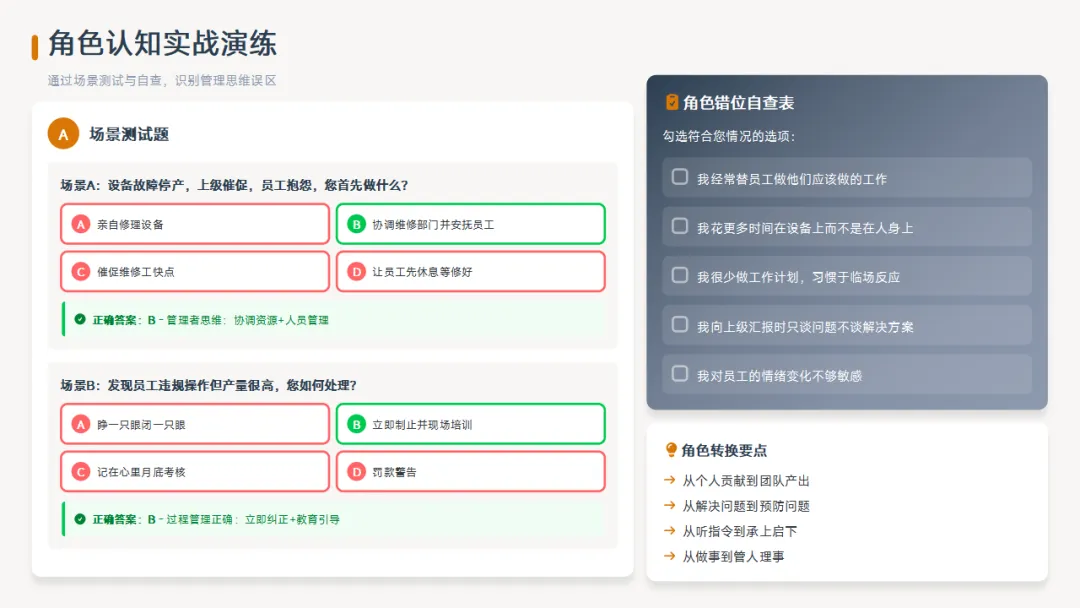Click the orange A badge beside 场景测试题
The width and height of the screenshot is (1080, 608).
(63, 134)
